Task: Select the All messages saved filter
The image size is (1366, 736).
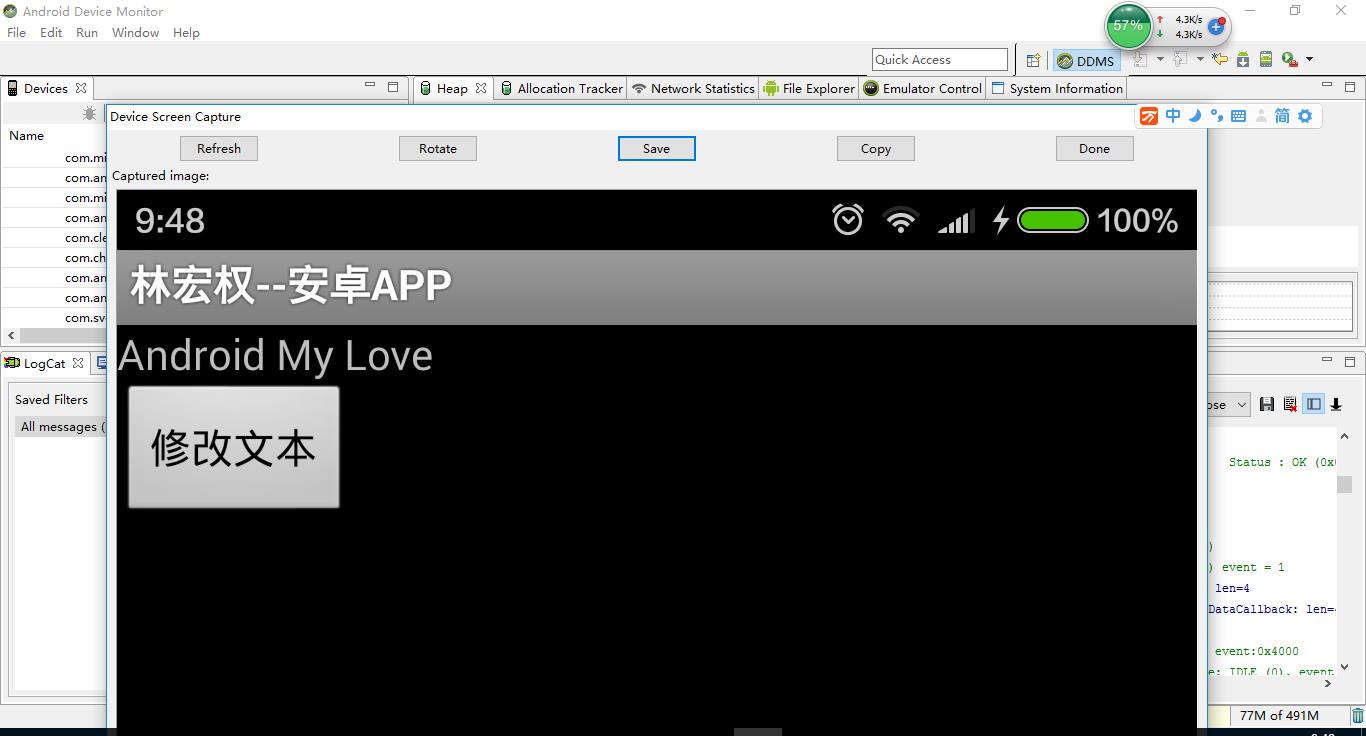Action: click(x=59, y=426)
